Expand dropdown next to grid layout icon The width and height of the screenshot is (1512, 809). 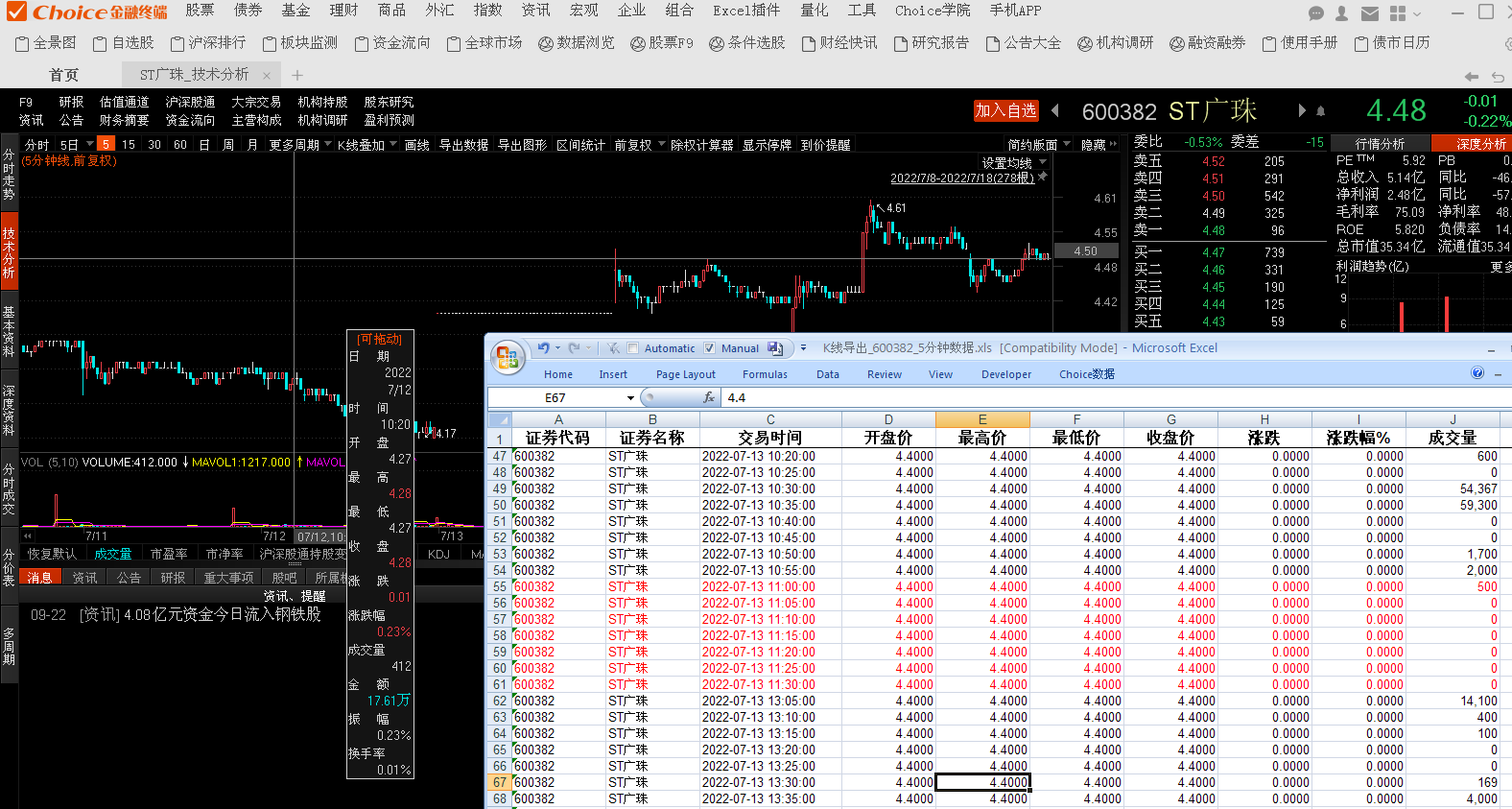tap(1417, 13)
